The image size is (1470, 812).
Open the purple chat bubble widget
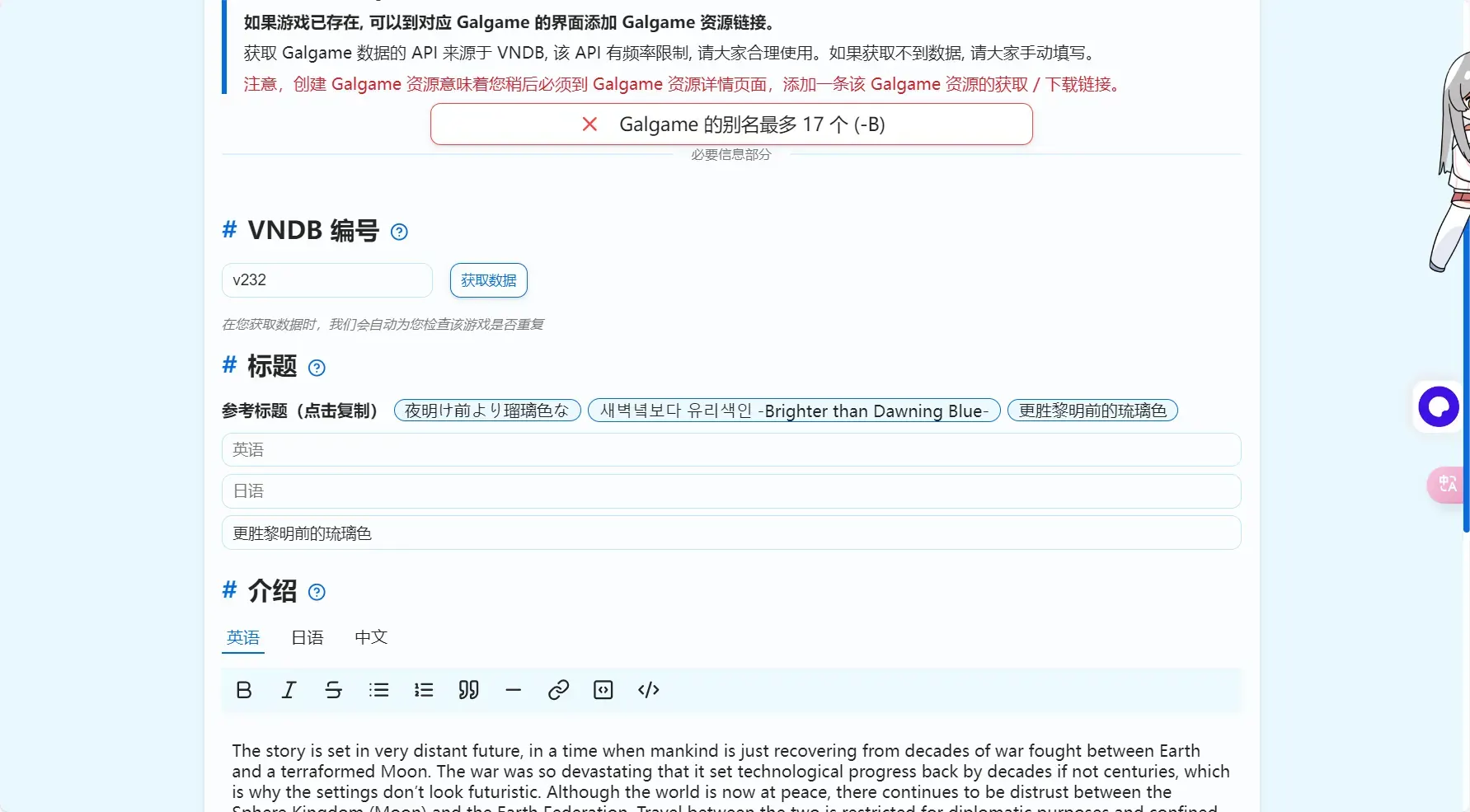coord(1439,406)
